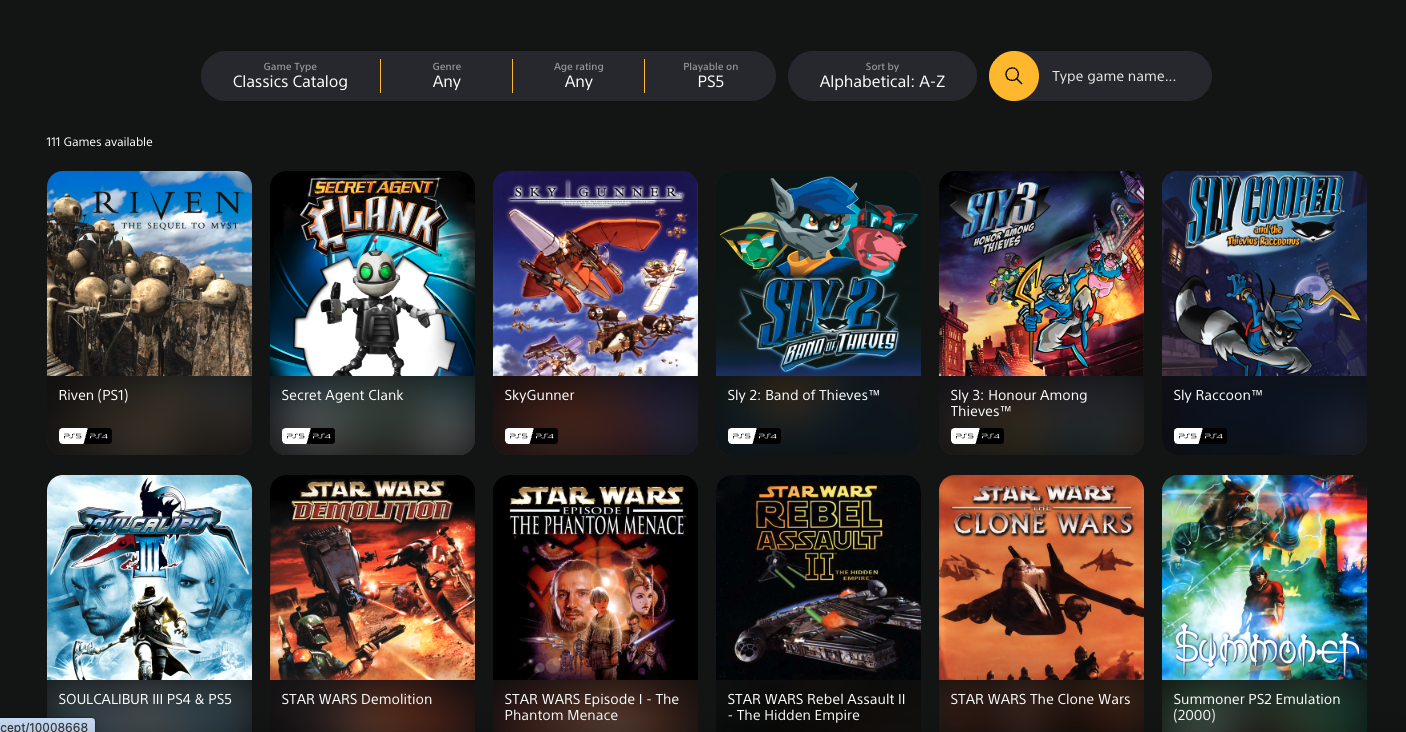Click the PS4 badge under Sly 2: Band of Thieves
The image size is (1406, 732).
point(767,436)
